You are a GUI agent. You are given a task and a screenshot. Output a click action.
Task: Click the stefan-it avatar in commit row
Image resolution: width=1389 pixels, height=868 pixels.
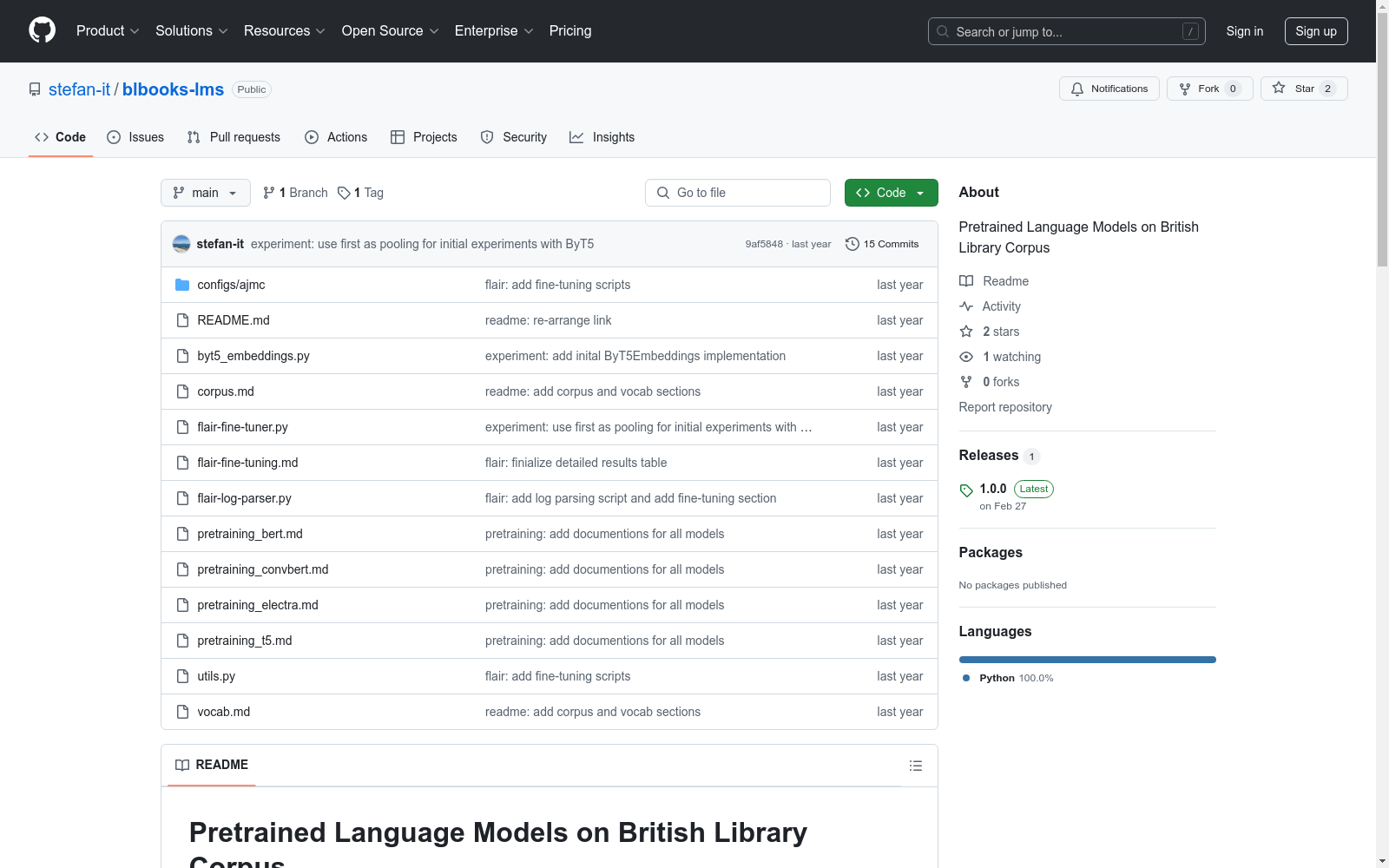(181, 244)
